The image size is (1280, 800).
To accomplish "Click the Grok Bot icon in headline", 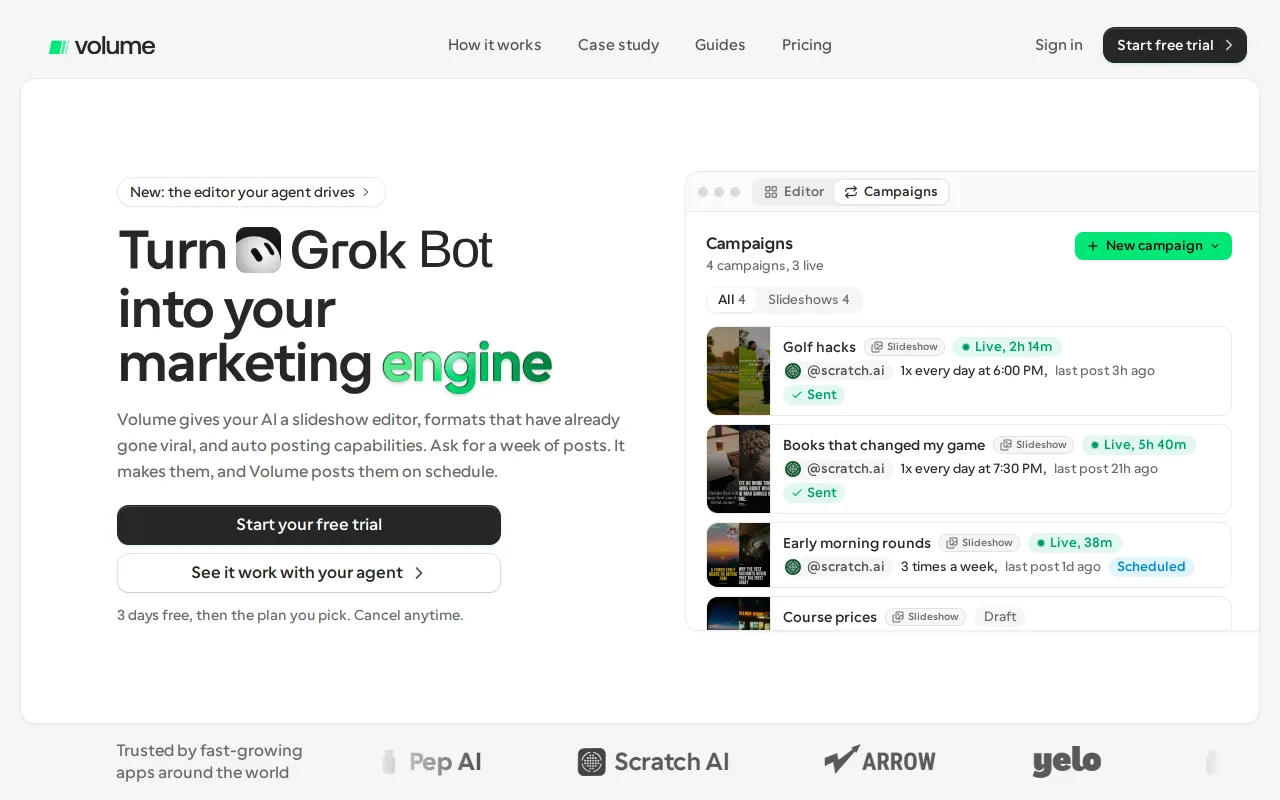I will pyautogui.click(x=258, y=250).
